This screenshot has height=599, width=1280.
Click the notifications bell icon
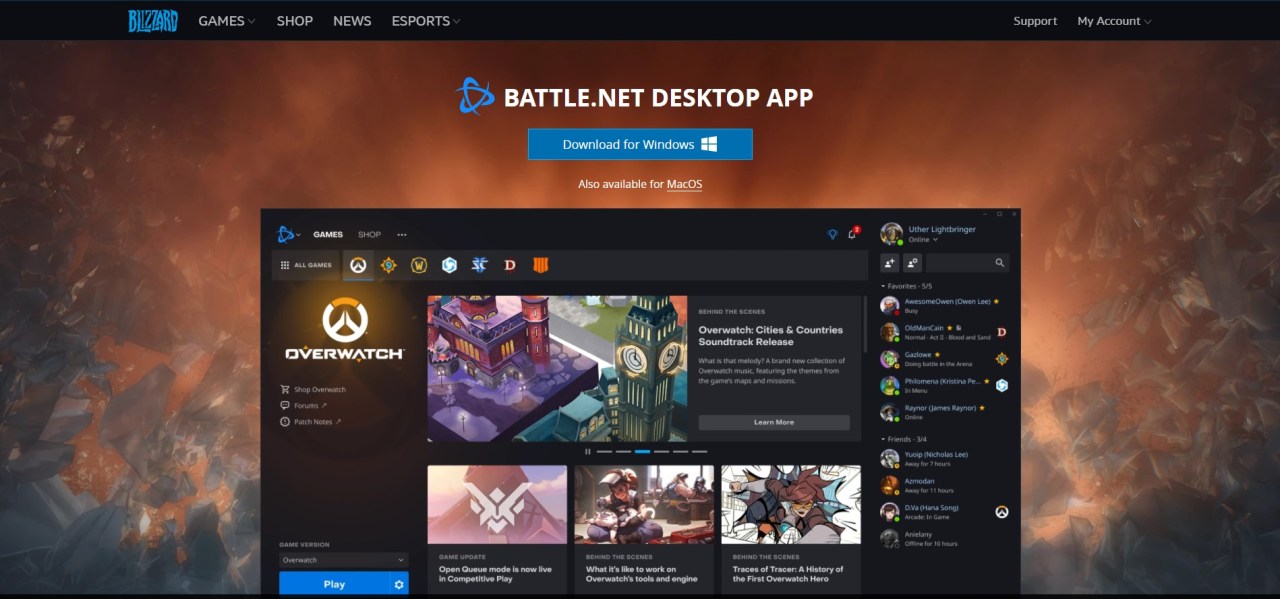pos(852,233)
